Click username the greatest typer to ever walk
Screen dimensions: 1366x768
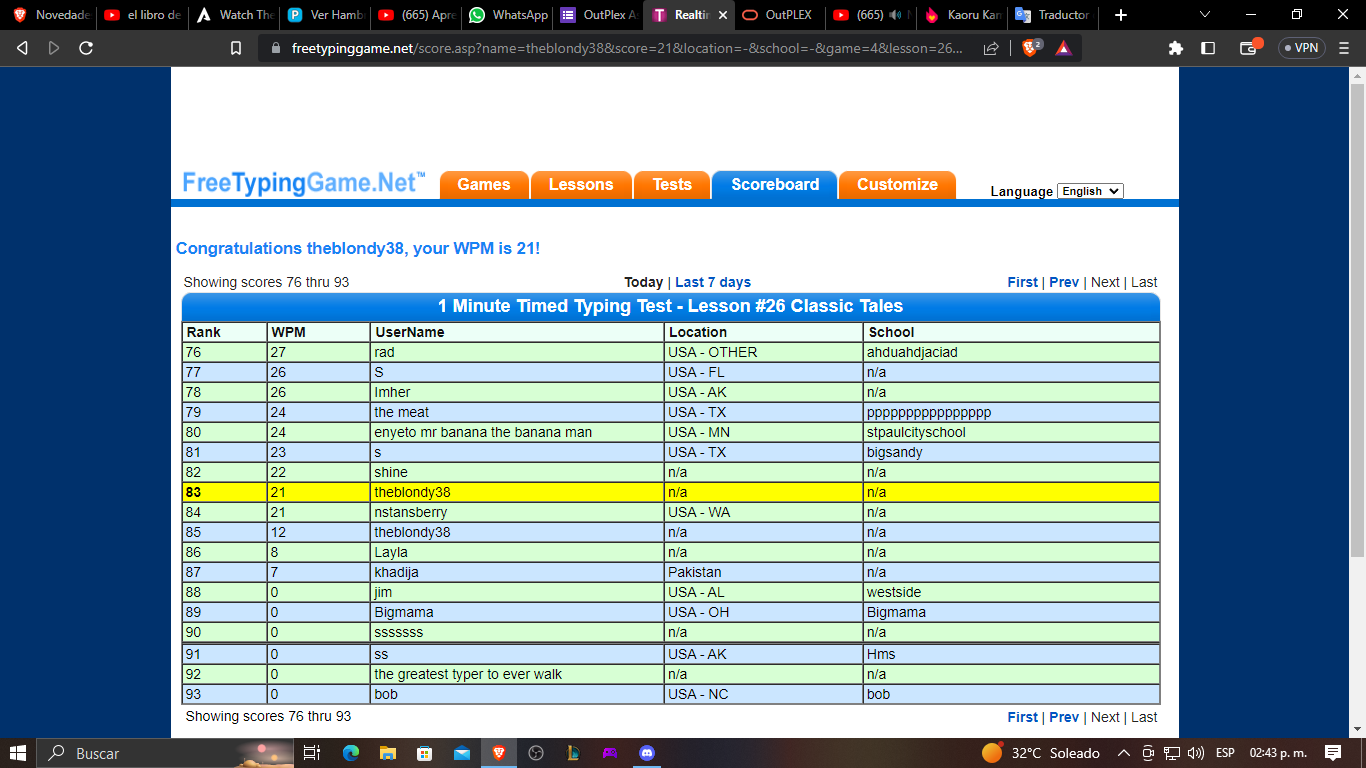pyautogui.click(x=468, y=674)
